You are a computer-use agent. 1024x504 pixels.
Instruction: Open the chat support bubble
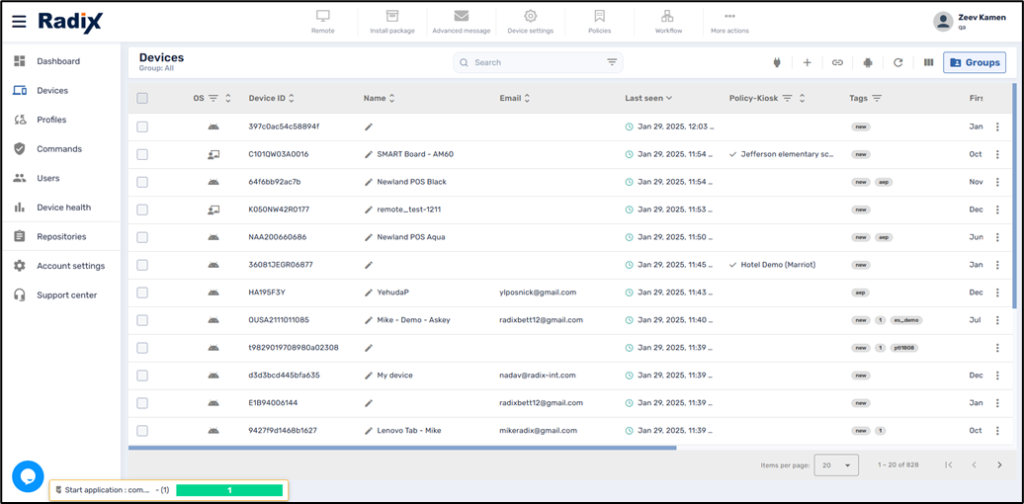pos(27,475)
